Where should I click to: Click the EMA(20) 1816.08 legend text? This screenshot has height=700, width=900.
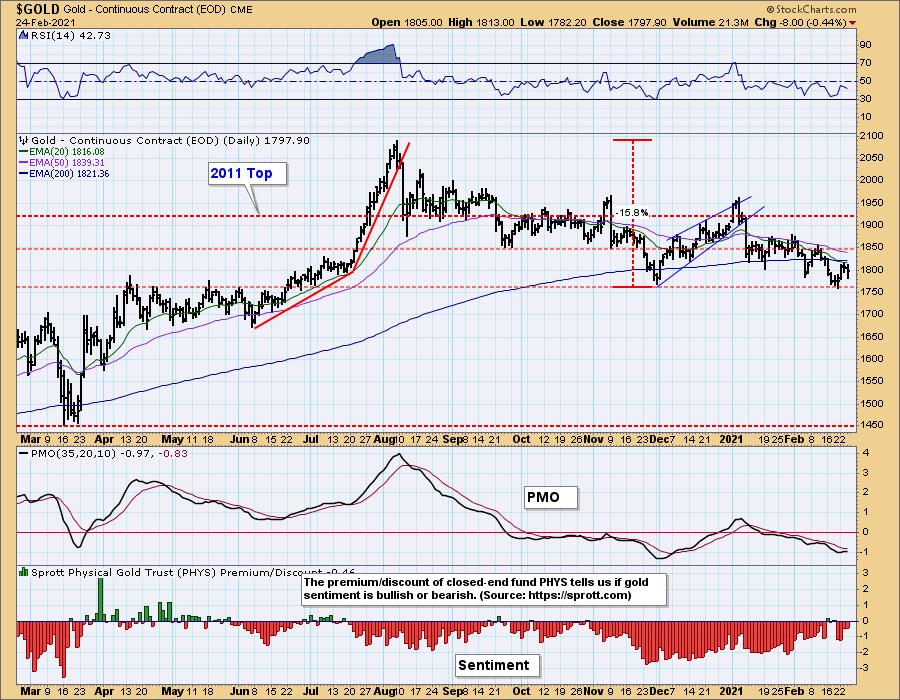[x=67, y=152]
